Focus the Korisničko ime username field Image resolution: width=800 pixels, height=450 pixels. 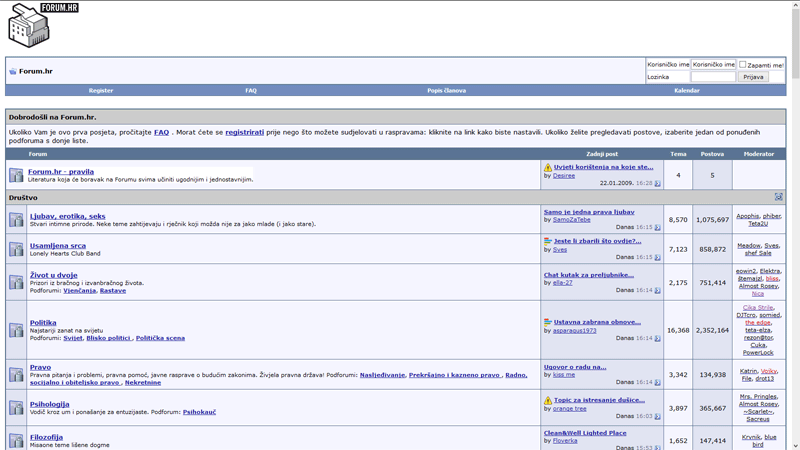coord(713,64)
